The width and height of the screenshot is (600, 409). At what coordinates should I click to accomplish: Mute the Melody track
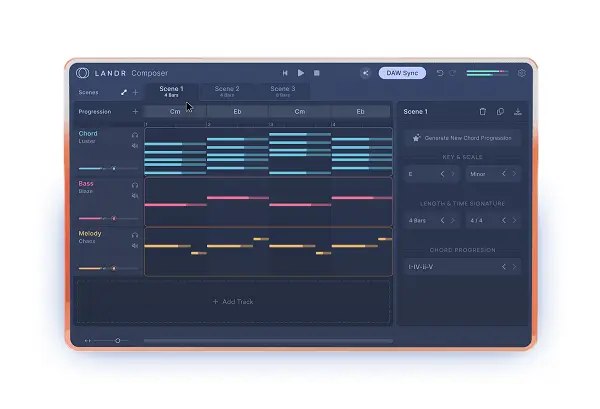[135, 246]
